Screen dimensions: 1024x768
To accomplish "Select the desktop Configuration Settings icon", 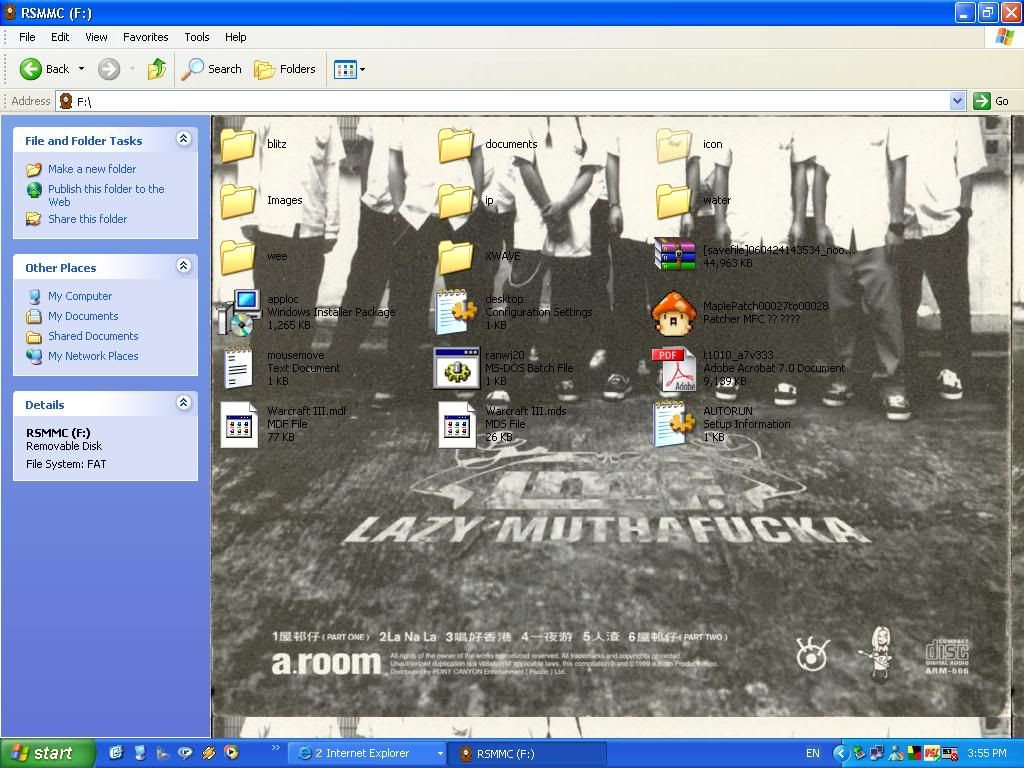I will coord(456,312).
